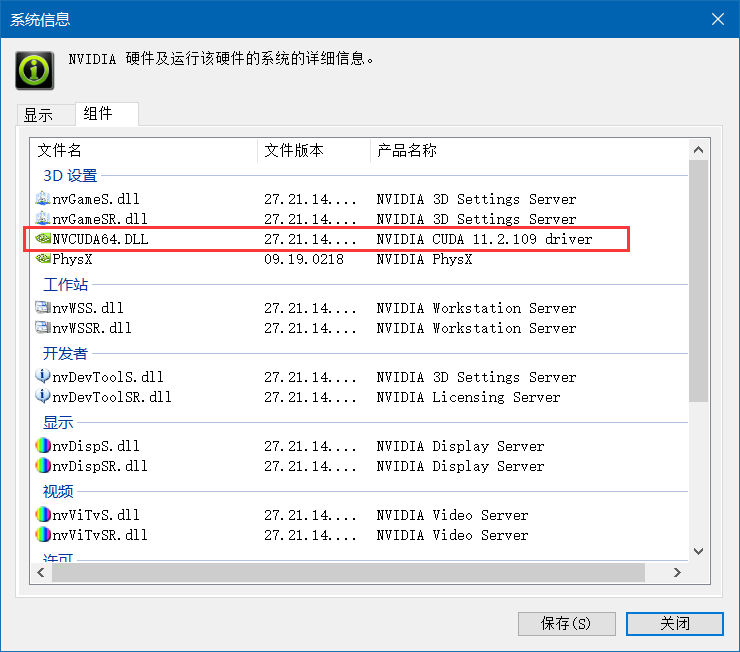Screen dimensions: 740x652
Task: Click the nvDevToolSR.dll info icon
Action: [43, 396]
